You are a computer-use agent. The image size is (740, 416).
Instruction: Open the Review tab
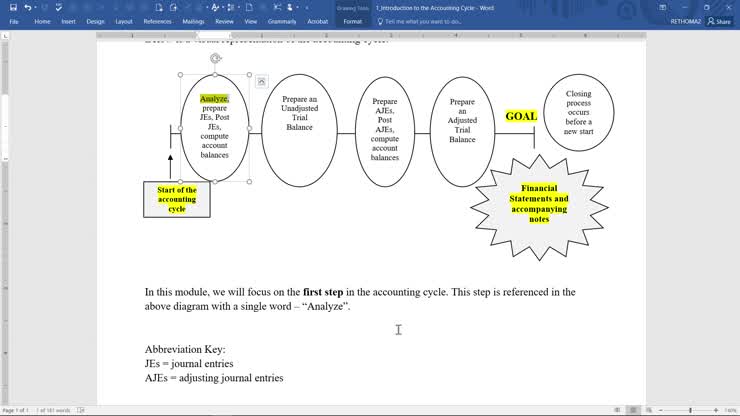tap(224, 22)
